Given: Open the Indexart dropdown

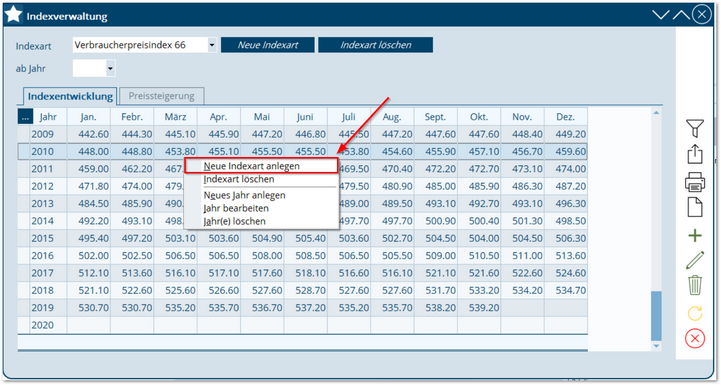Looking at the screenshot, I should pos(212,45).
